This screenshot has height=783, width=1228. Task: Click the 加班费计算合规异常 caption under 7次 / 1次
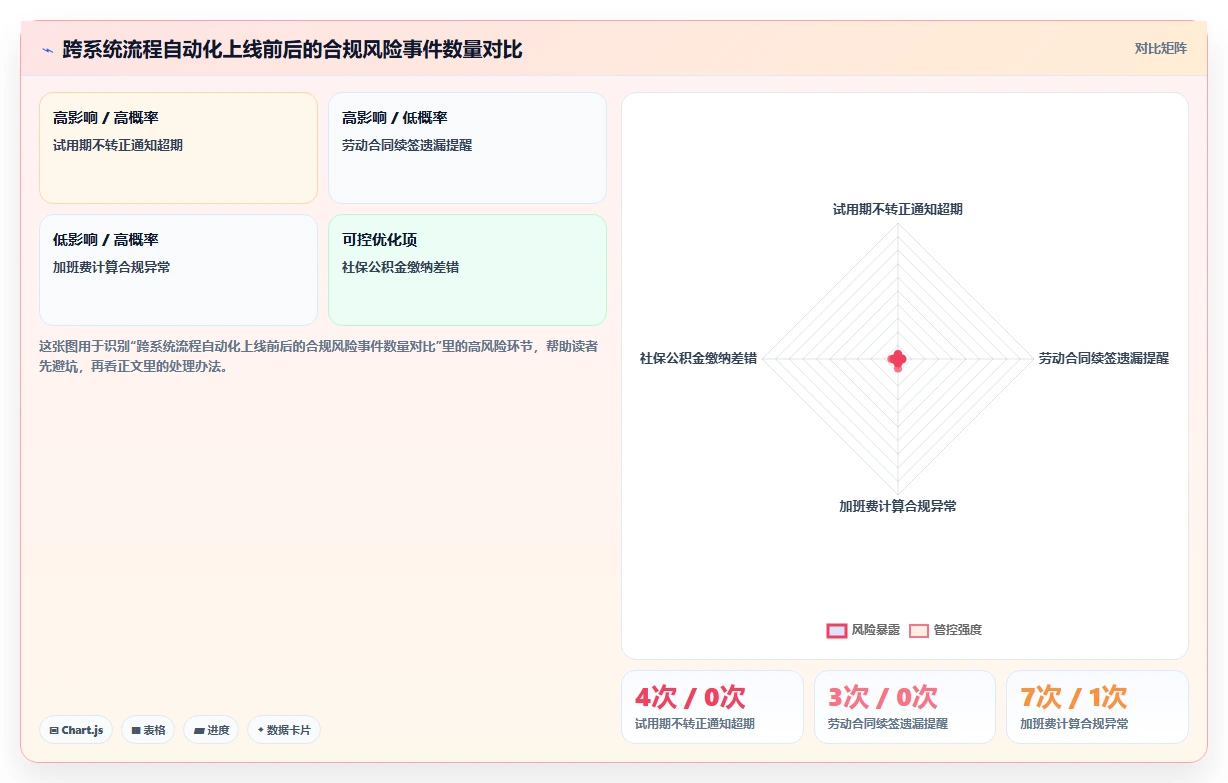tap(1074, 723)
